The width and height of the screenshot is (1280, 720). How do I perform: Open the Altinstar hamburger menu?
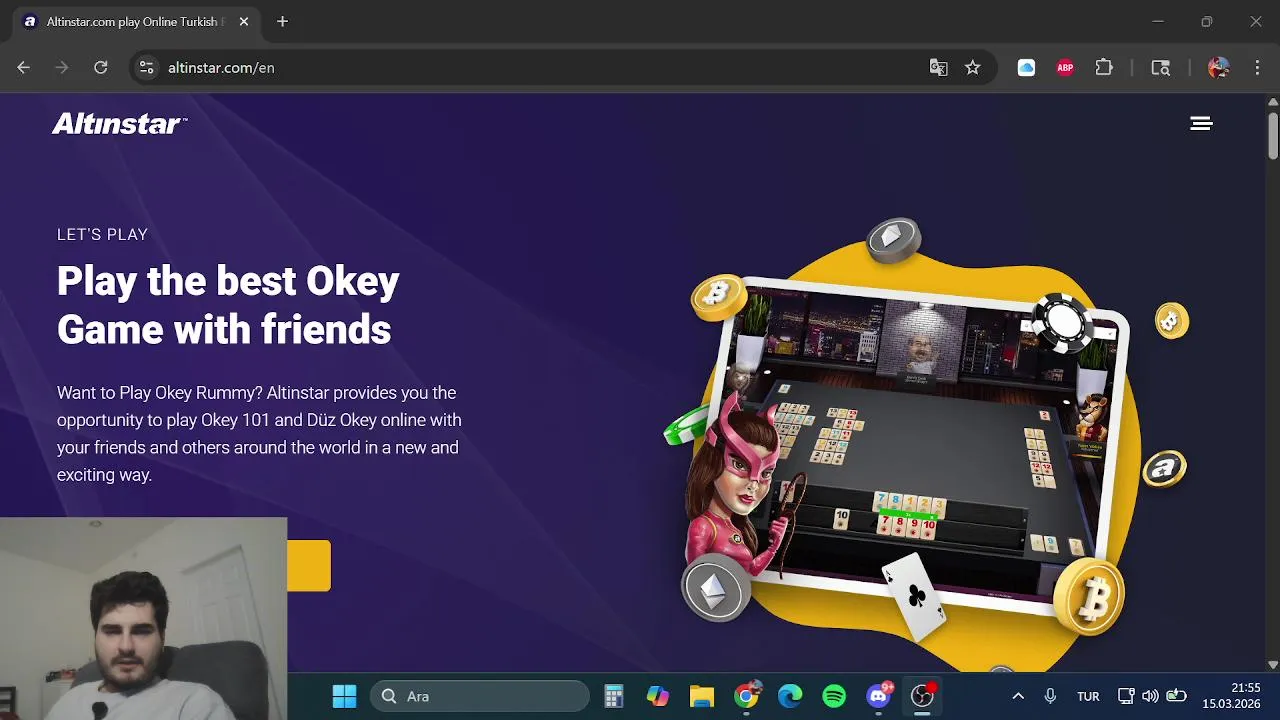pos(1201,123)
